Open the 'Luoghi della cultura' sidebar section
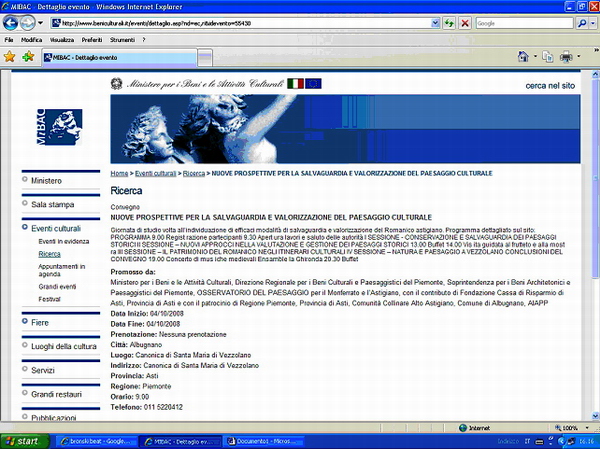Image resolution: width=600 pixels, height=449 pixels. [64, 346]
